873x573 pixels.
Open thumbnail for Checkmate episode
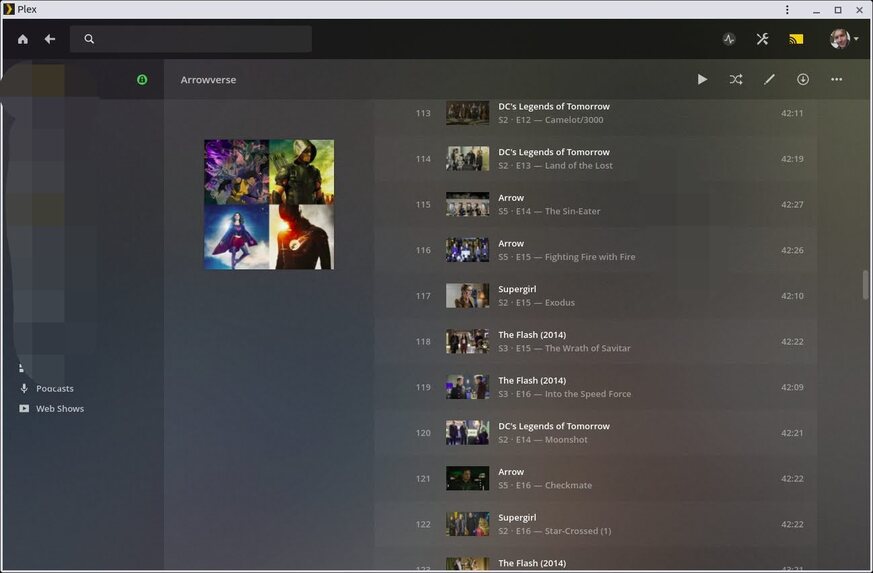(468, 478)
